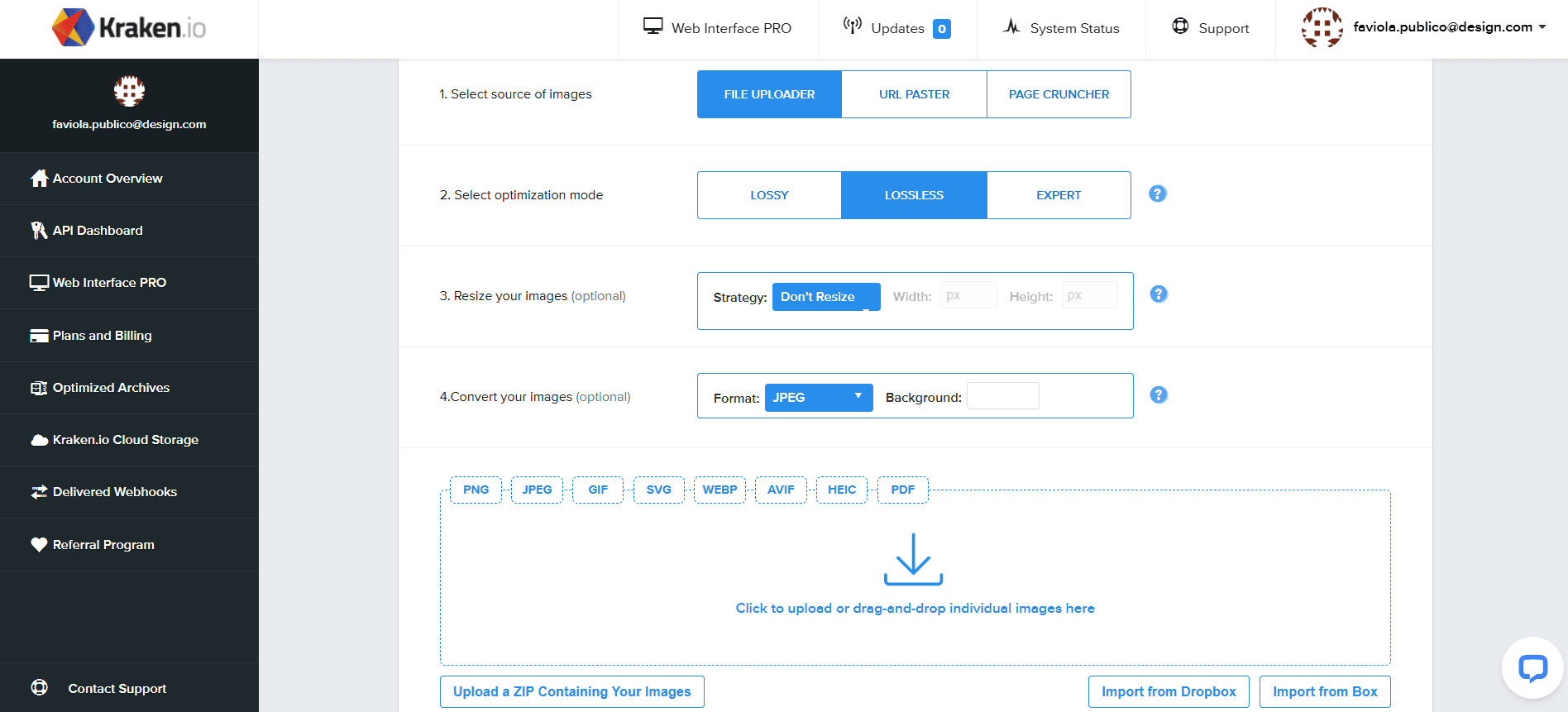Click the Cloud Storage cloud icon

[39, 440]
